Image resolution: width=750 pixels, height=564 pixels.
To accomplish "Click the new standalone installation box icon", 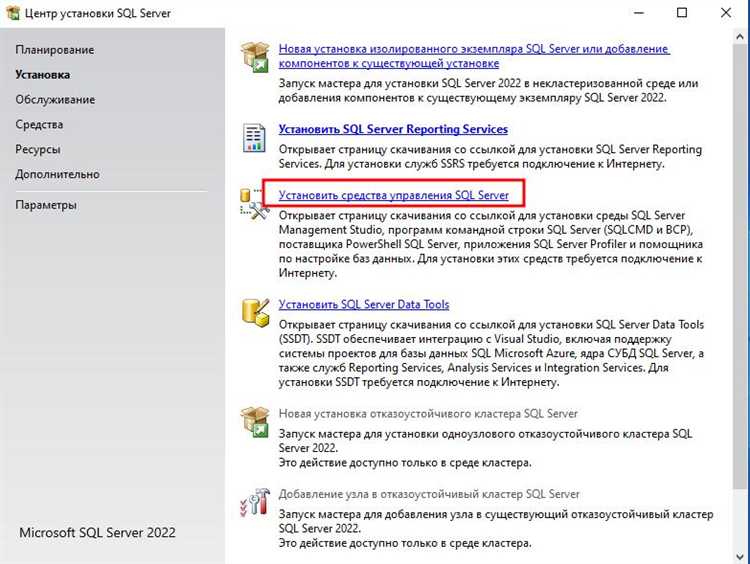I will 255,56.
